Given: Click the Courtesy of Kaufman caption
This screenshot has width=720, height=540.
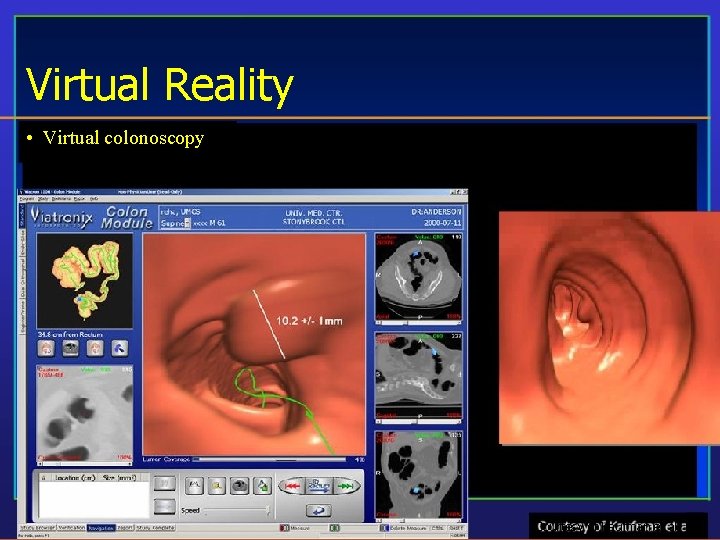Looking at the screenshot, I should (612, 526).
